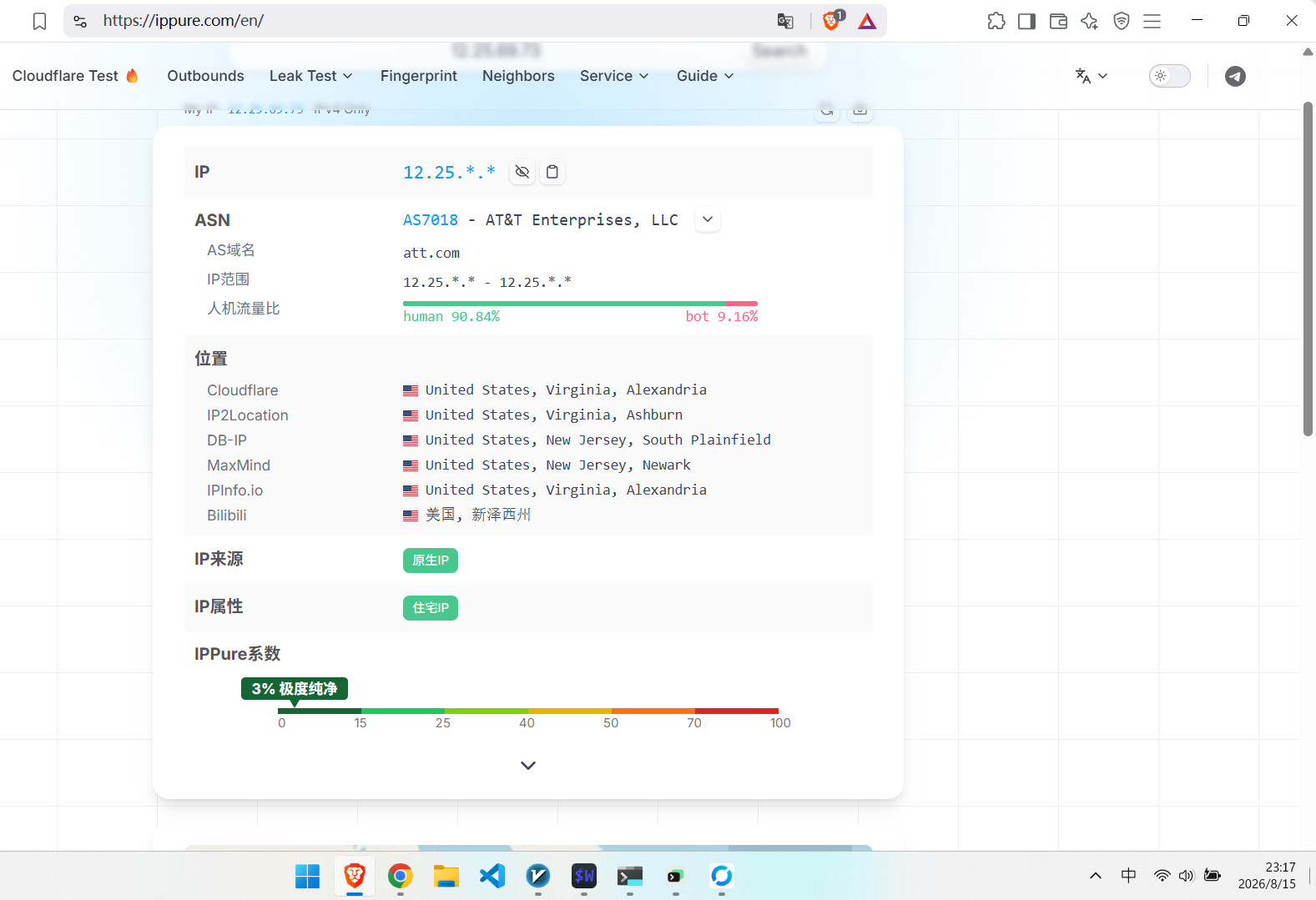
Task: Open Leo AI sparkle icon
Action: pyautogui.click(x=1089, y=21)
